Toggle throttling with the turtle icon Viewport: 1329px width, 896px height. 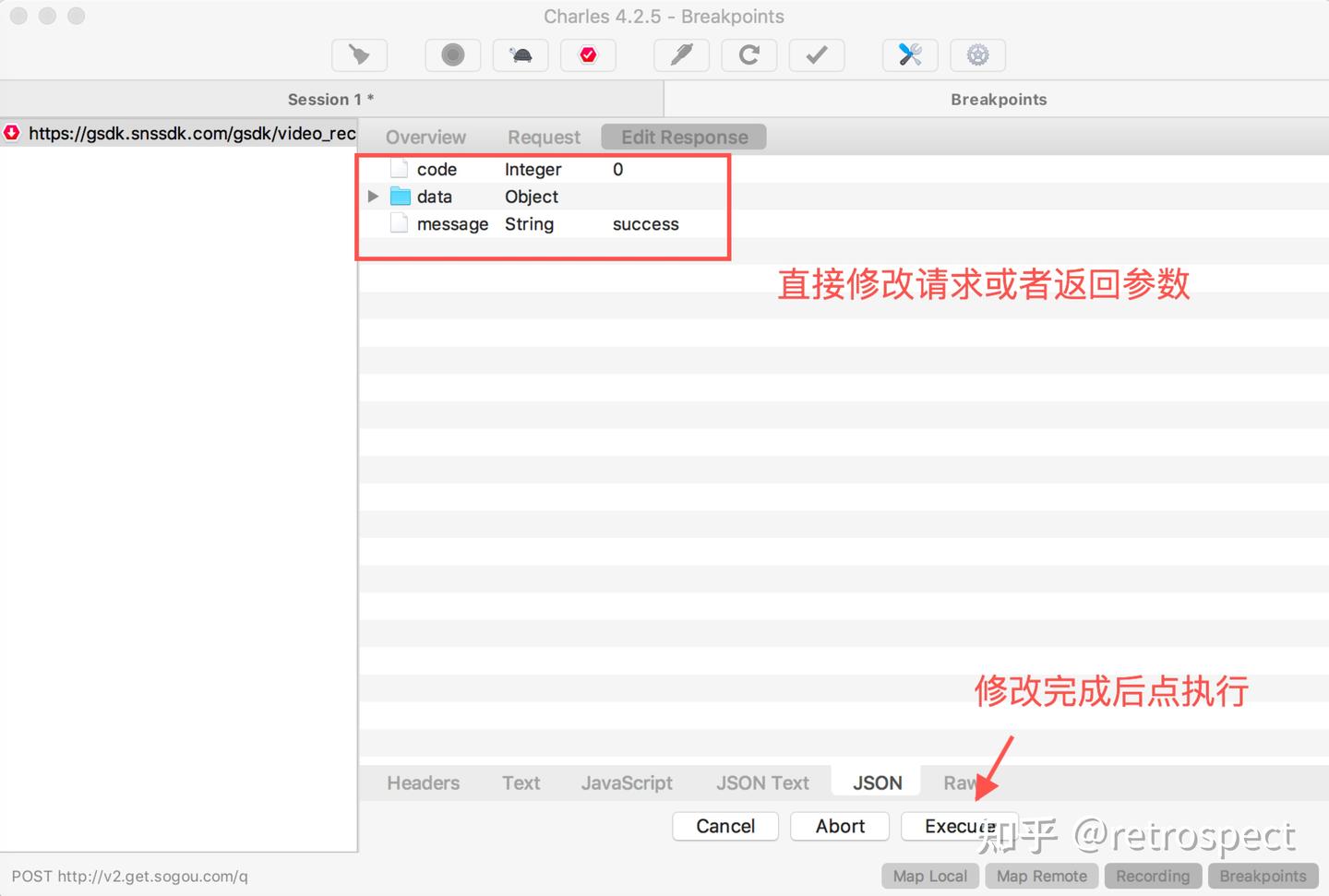click(521, 55)
